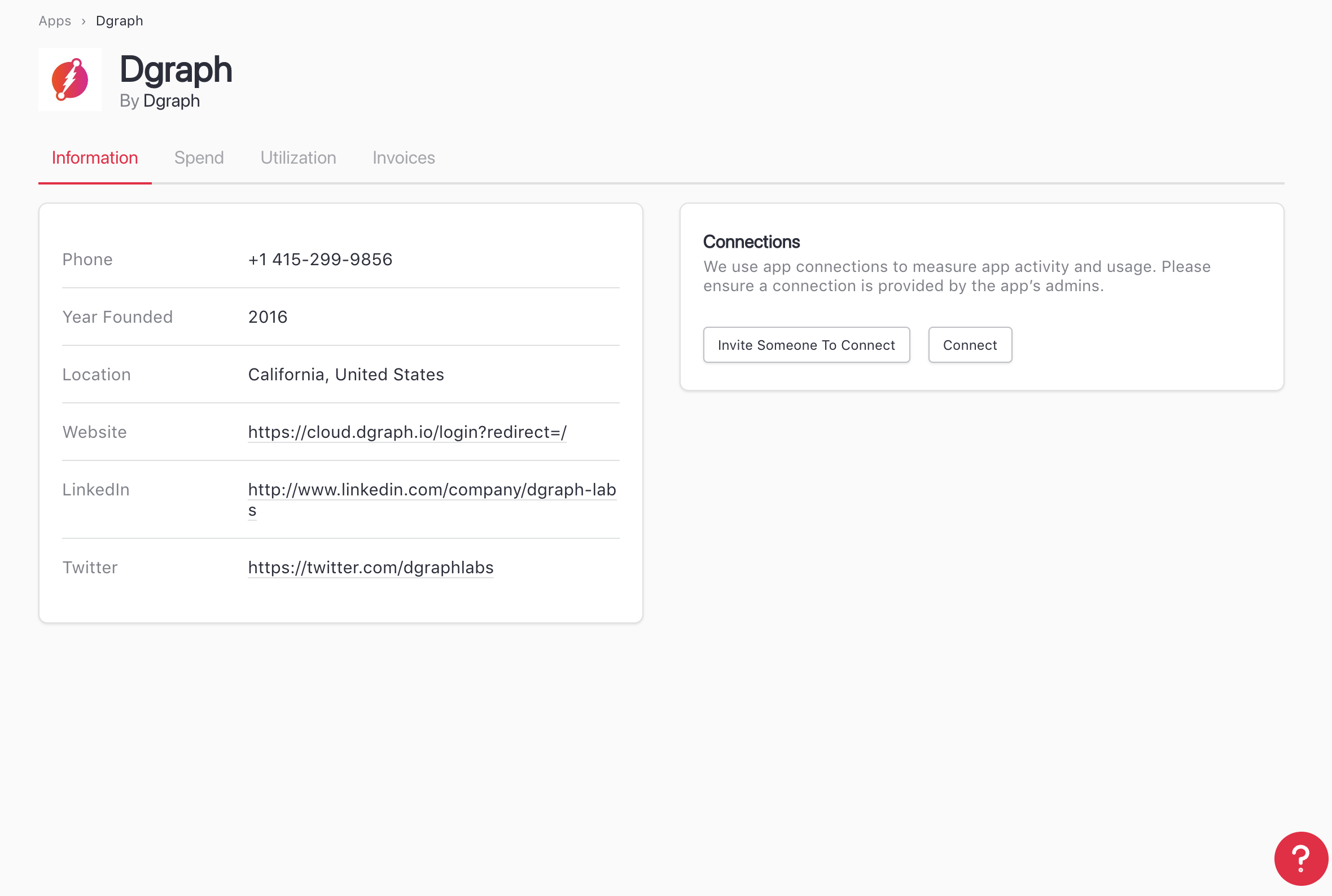This screenshot has width=1332, height=896.
Task: Go back to Apps via breadcrumb
Action: (55, 21)
